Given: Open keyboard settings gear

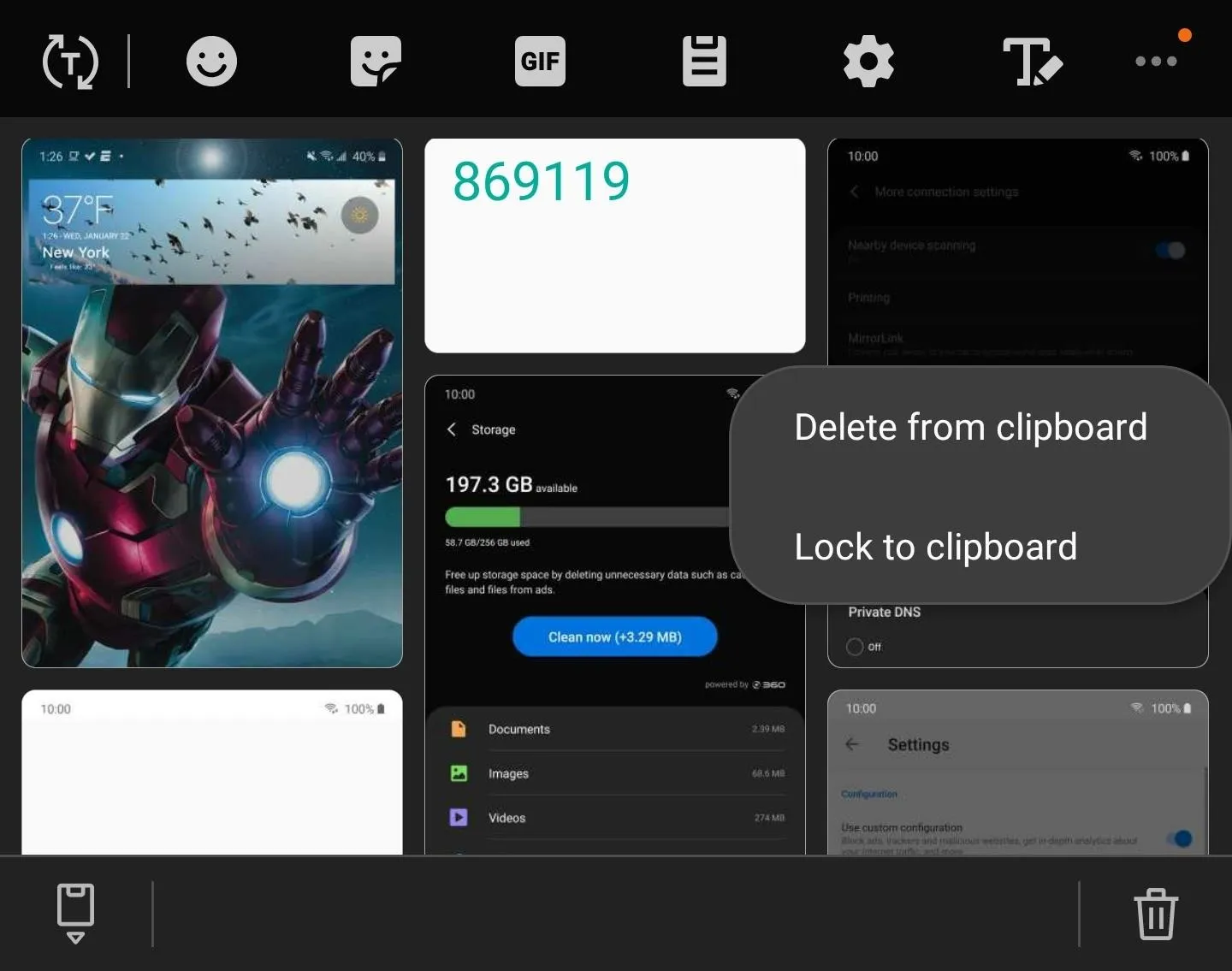Looking at the screenshot, I should point(868,62).
